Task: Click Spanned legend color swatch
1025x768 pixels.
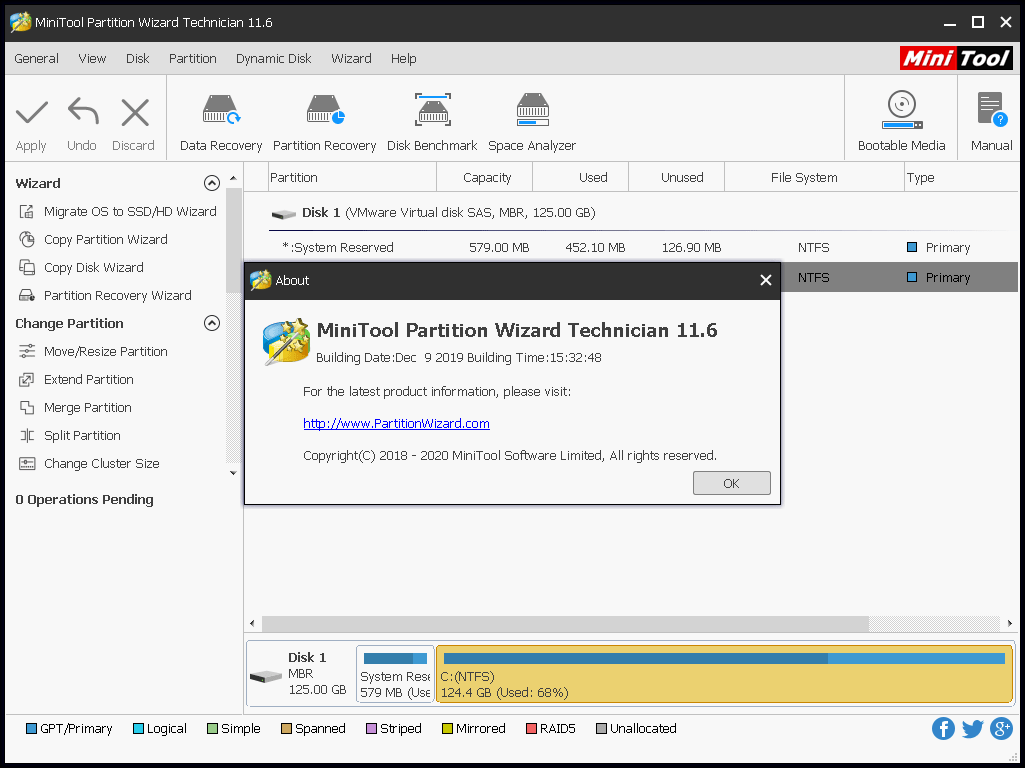Action: [286, 729]
